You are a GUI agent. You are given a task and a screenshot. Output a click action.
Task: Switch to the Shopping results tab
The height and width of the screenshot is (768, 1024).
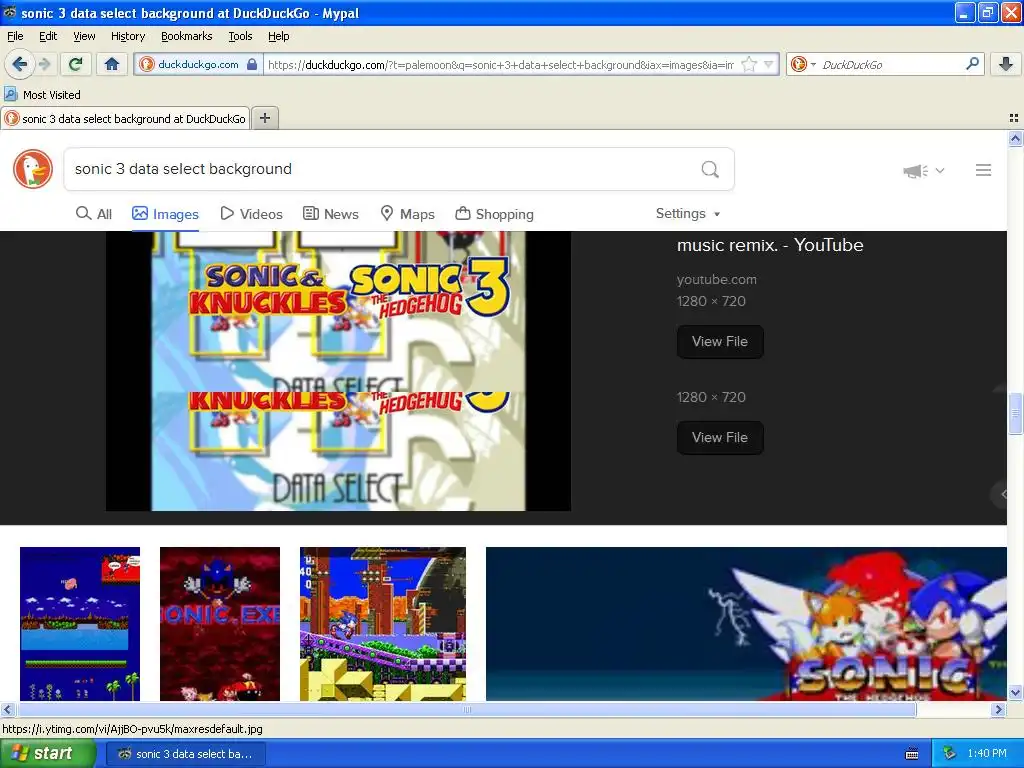click(x=494, y=214)
